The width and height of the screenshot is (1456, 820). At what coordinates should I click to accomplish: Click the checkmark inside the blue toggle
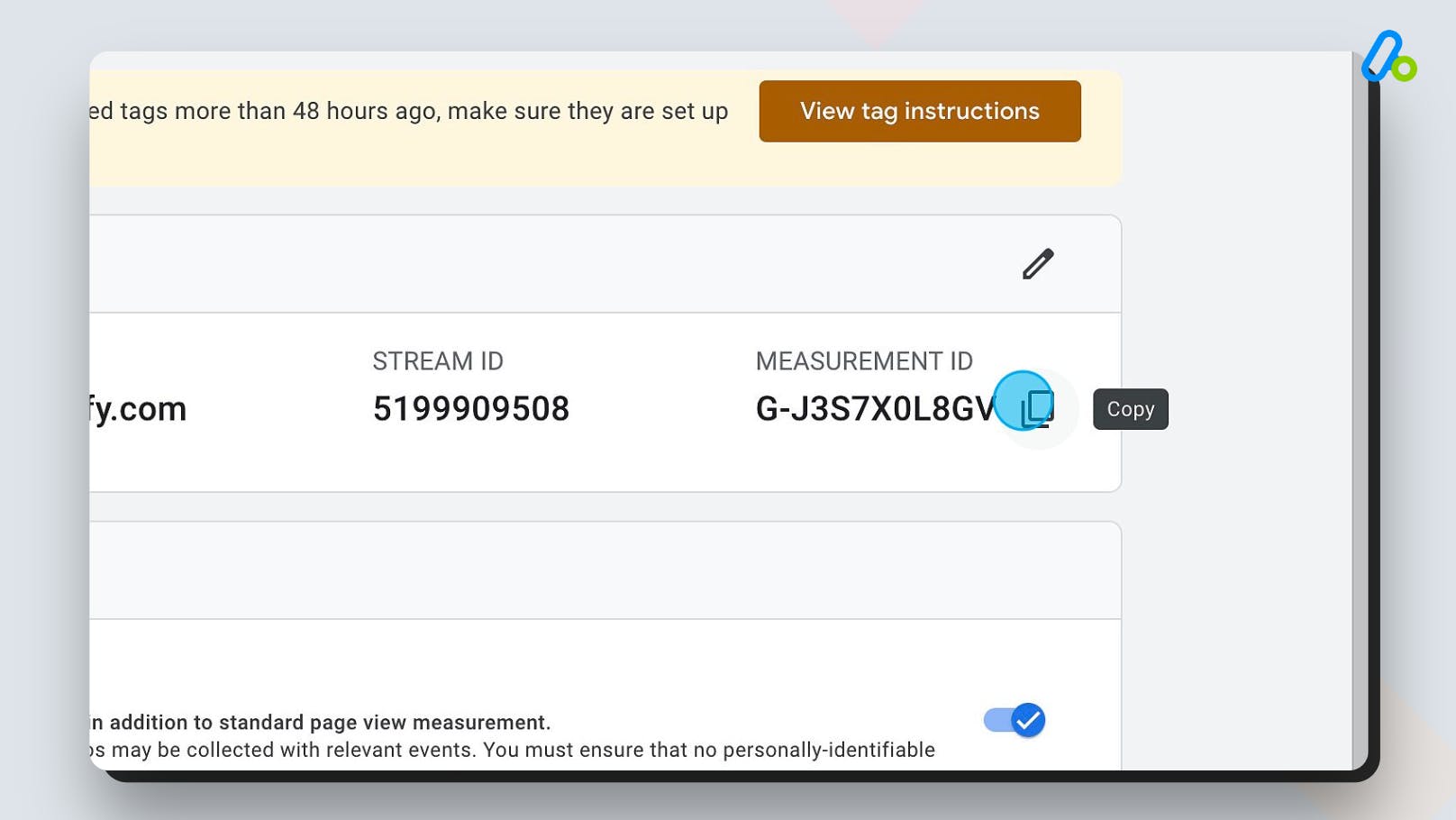(x=1027, y=720)
